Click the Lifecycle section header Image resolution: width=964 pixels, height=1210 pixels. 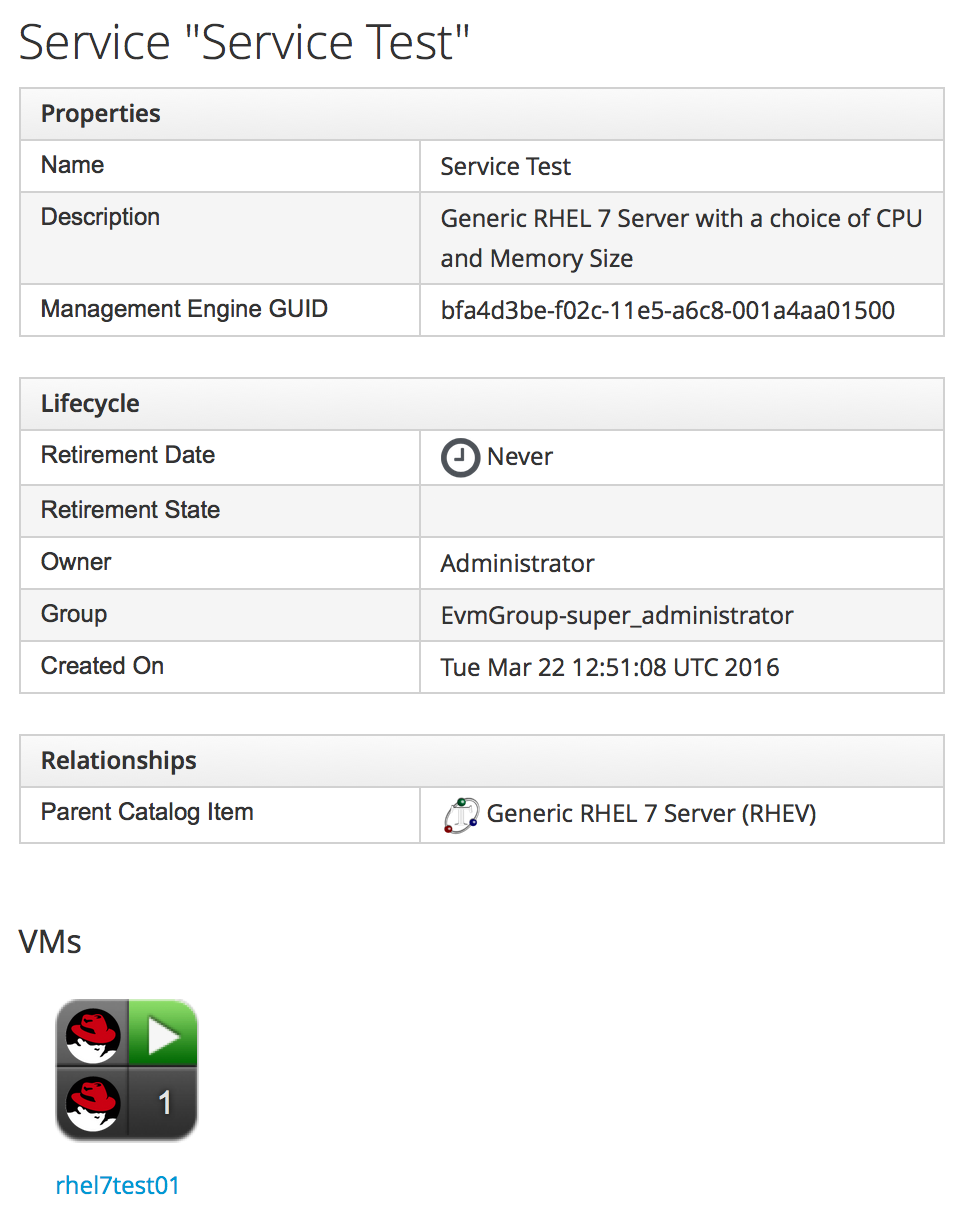coord(90,404)
